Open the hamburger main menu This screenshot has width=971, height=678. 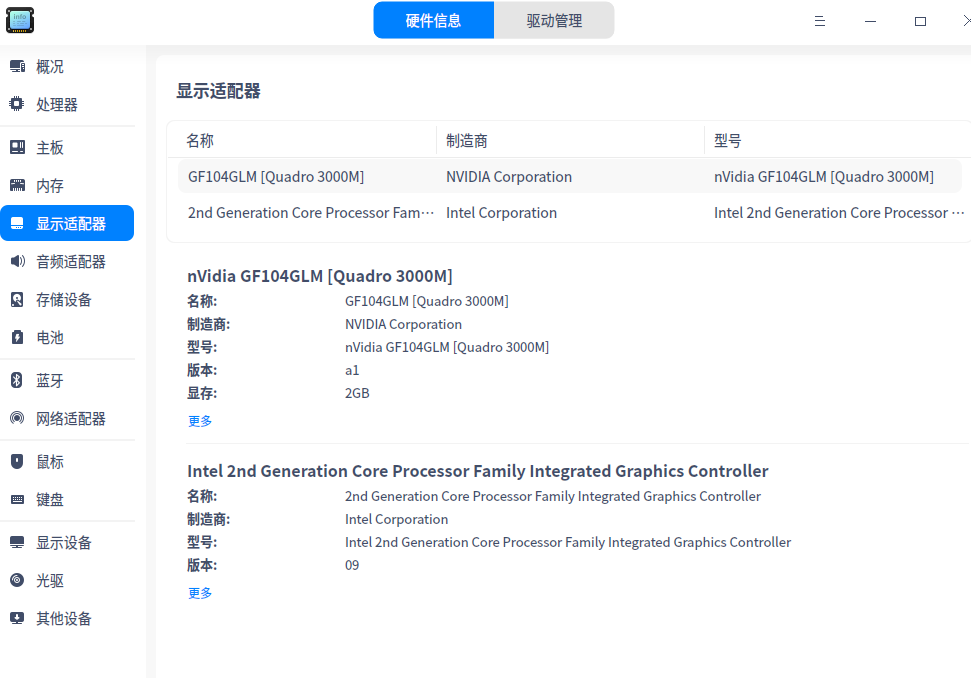[x=820, y=21]
